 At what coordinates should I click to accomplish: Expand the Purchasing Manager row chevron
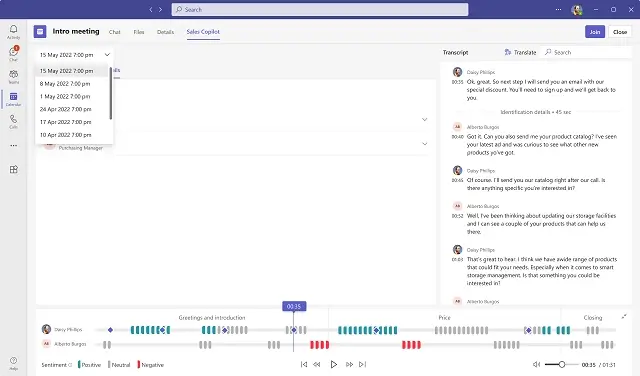[424, 144]
